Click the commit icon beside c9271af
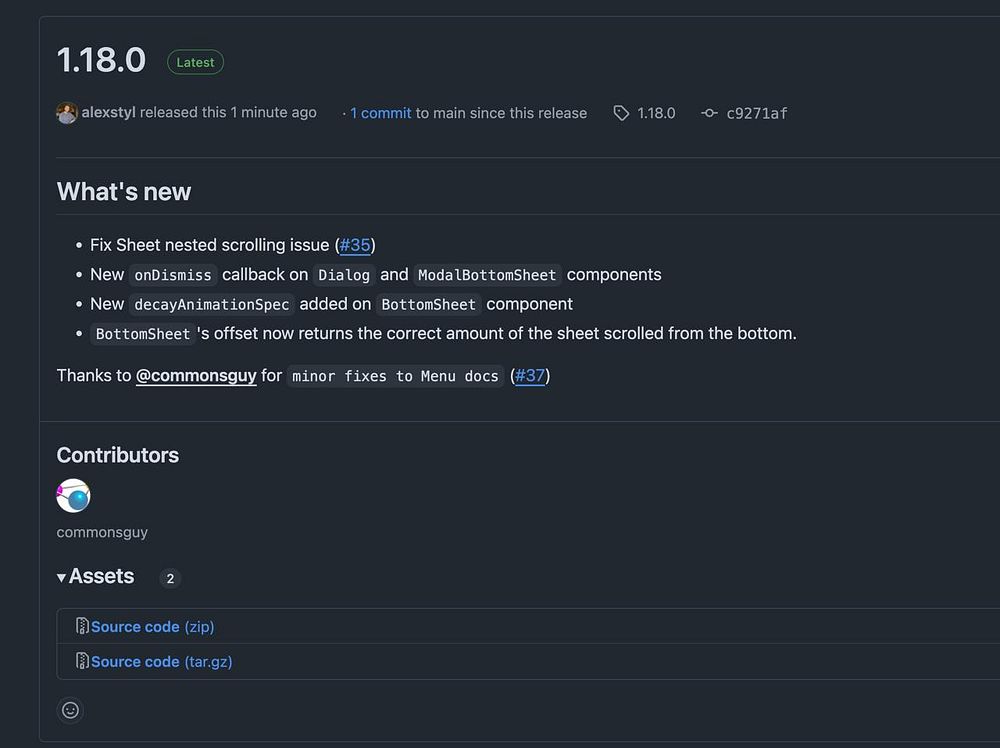The image size is (1000, 748). point(709,113)
